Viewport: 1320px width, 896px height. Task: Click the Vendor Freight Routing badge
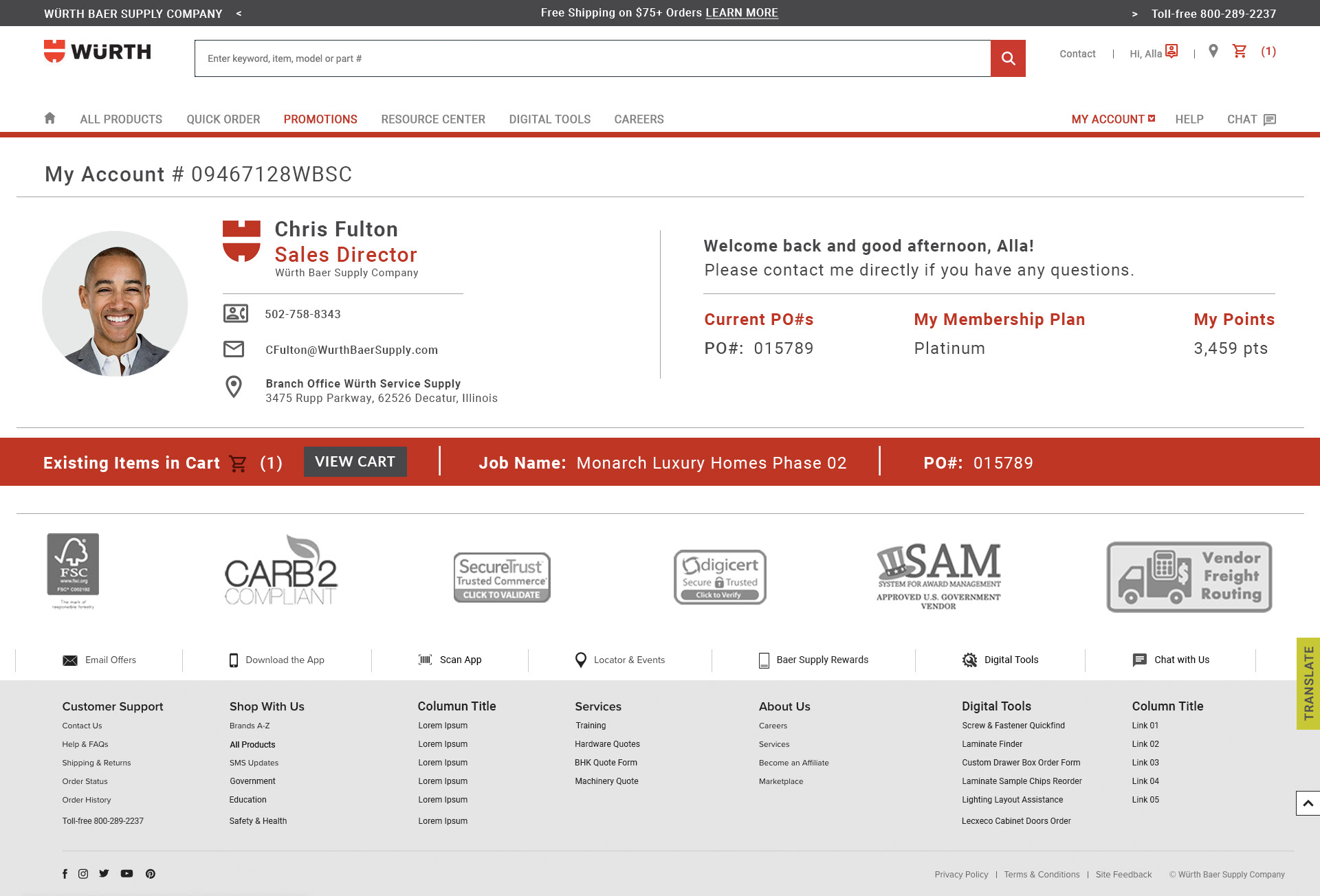(x=1189, y=577)
